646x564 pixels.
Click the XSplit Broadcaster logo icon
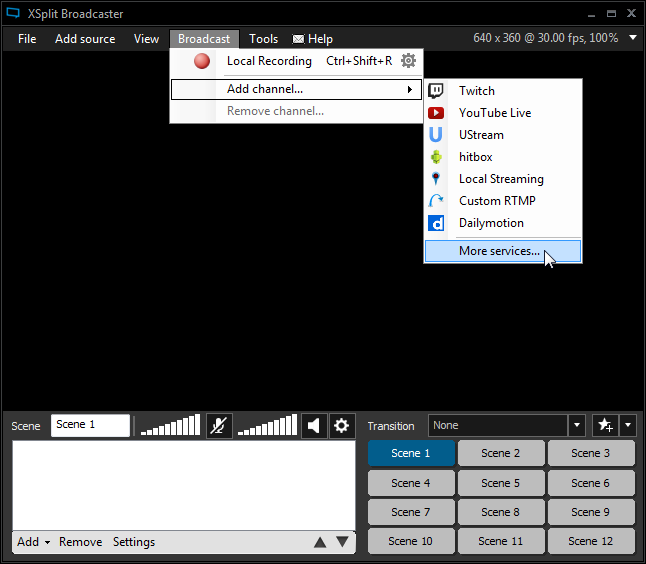coord(13,13)
